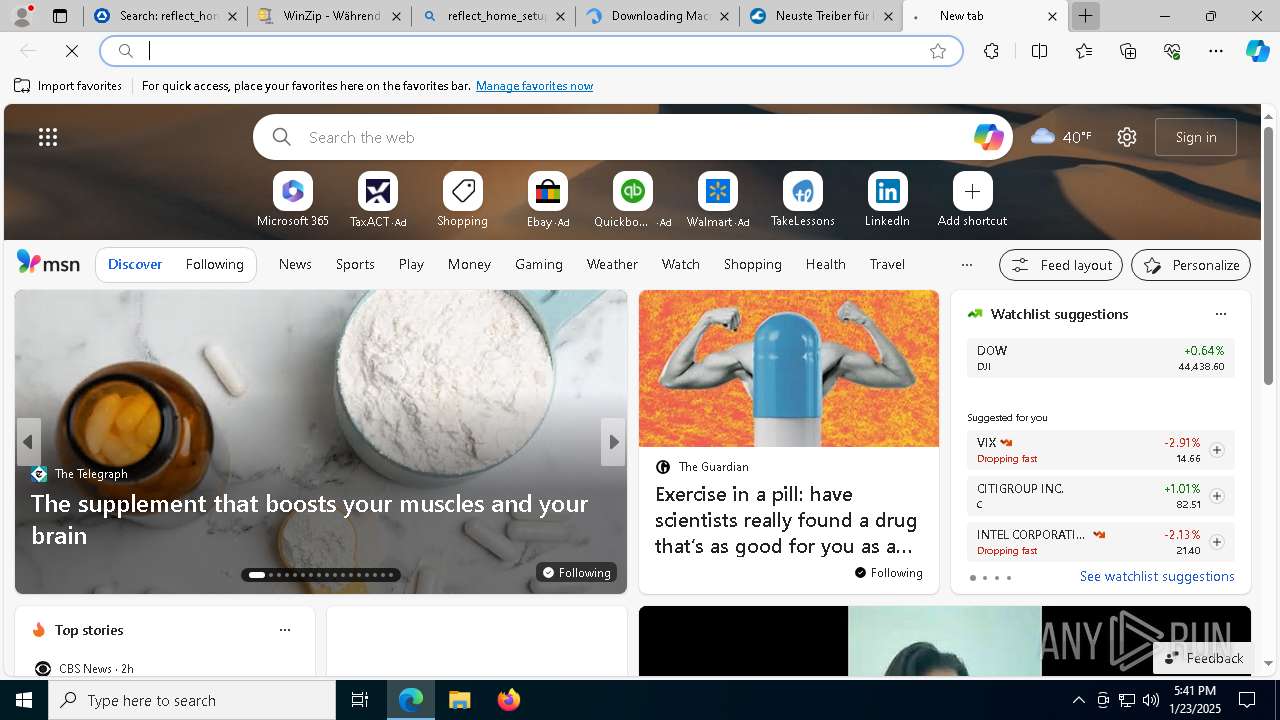This screenshot has height=720, width=1280.
Task: Click Import favorites button
Action: point(68,86)
